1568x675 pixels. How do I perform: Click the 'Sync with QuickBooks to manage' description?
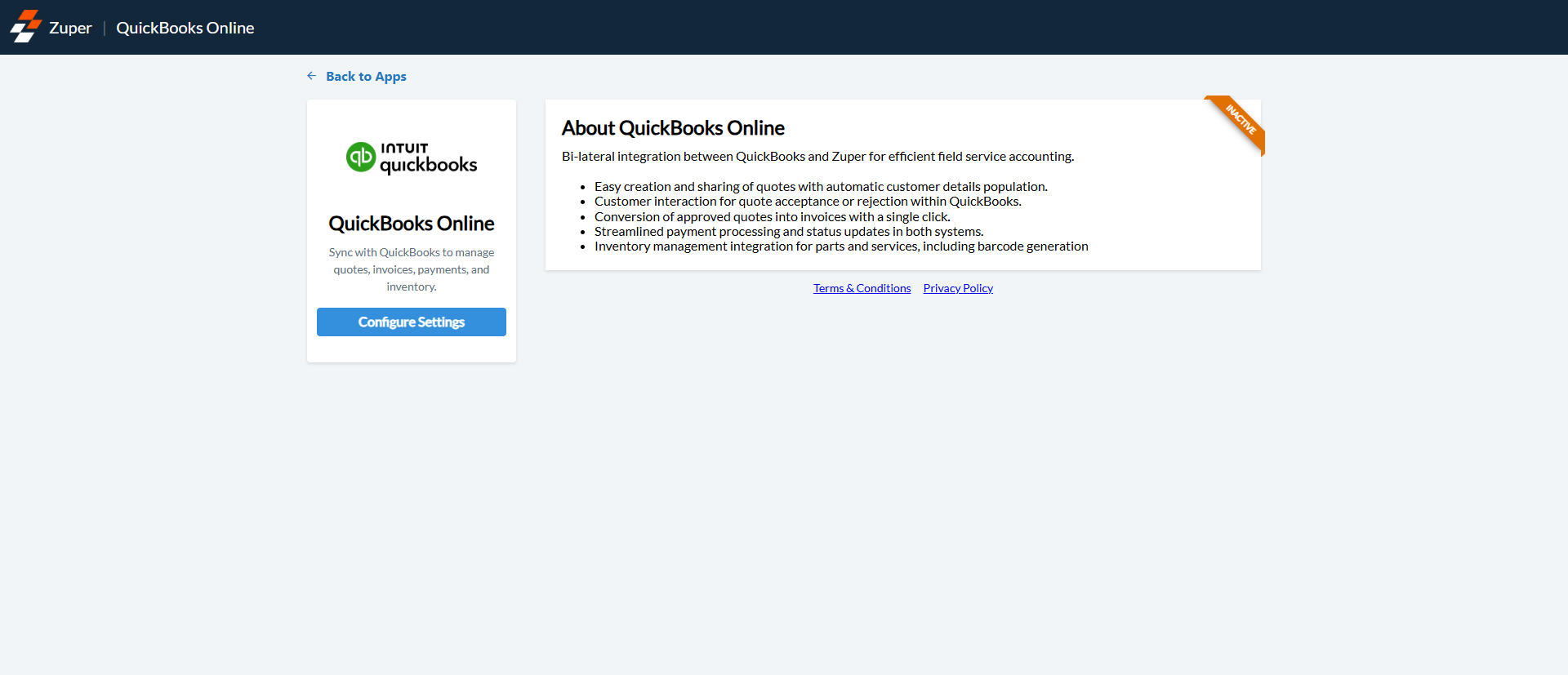[412, 269]
